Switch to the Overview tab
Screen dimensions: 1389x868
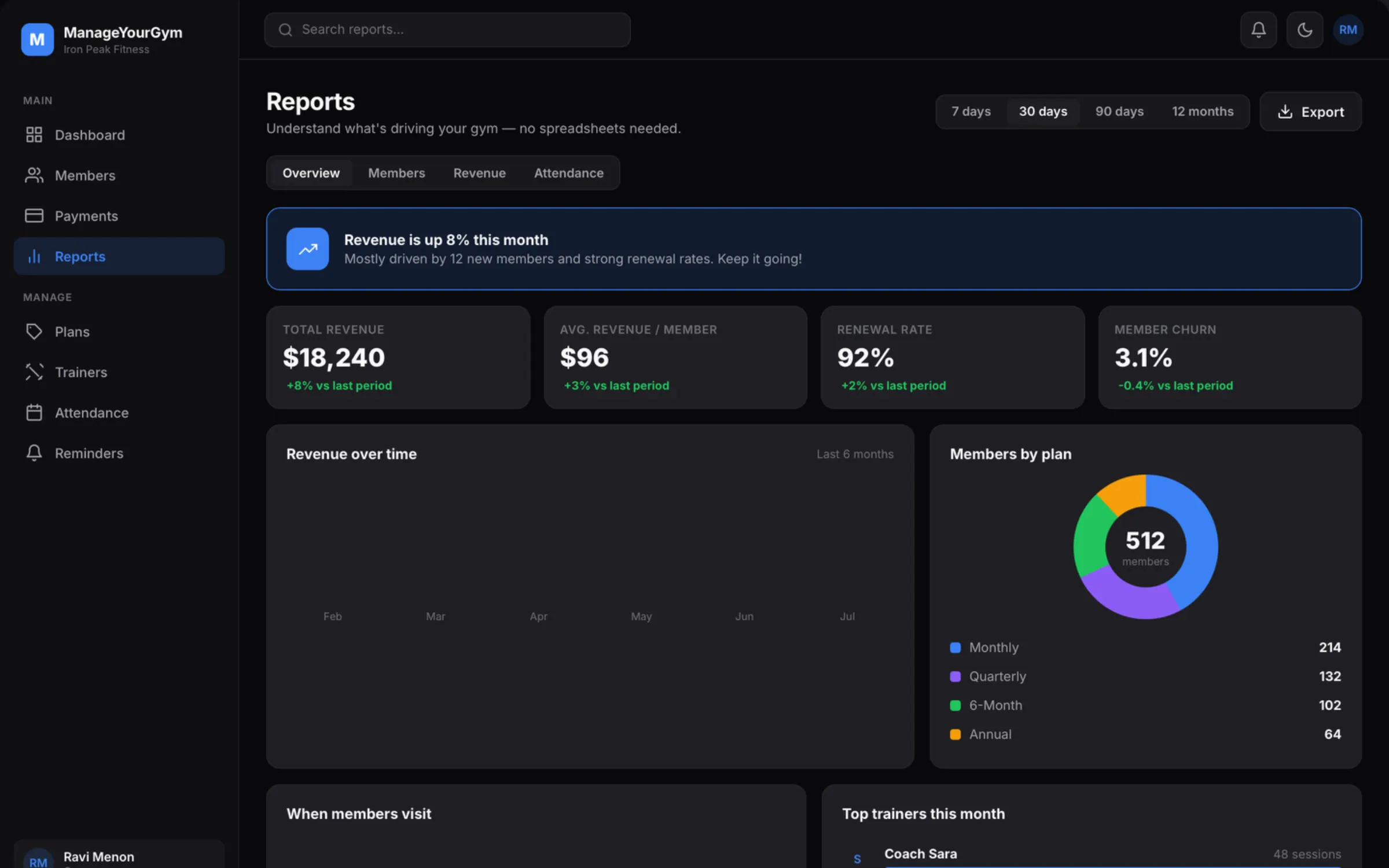coord(311,172)
